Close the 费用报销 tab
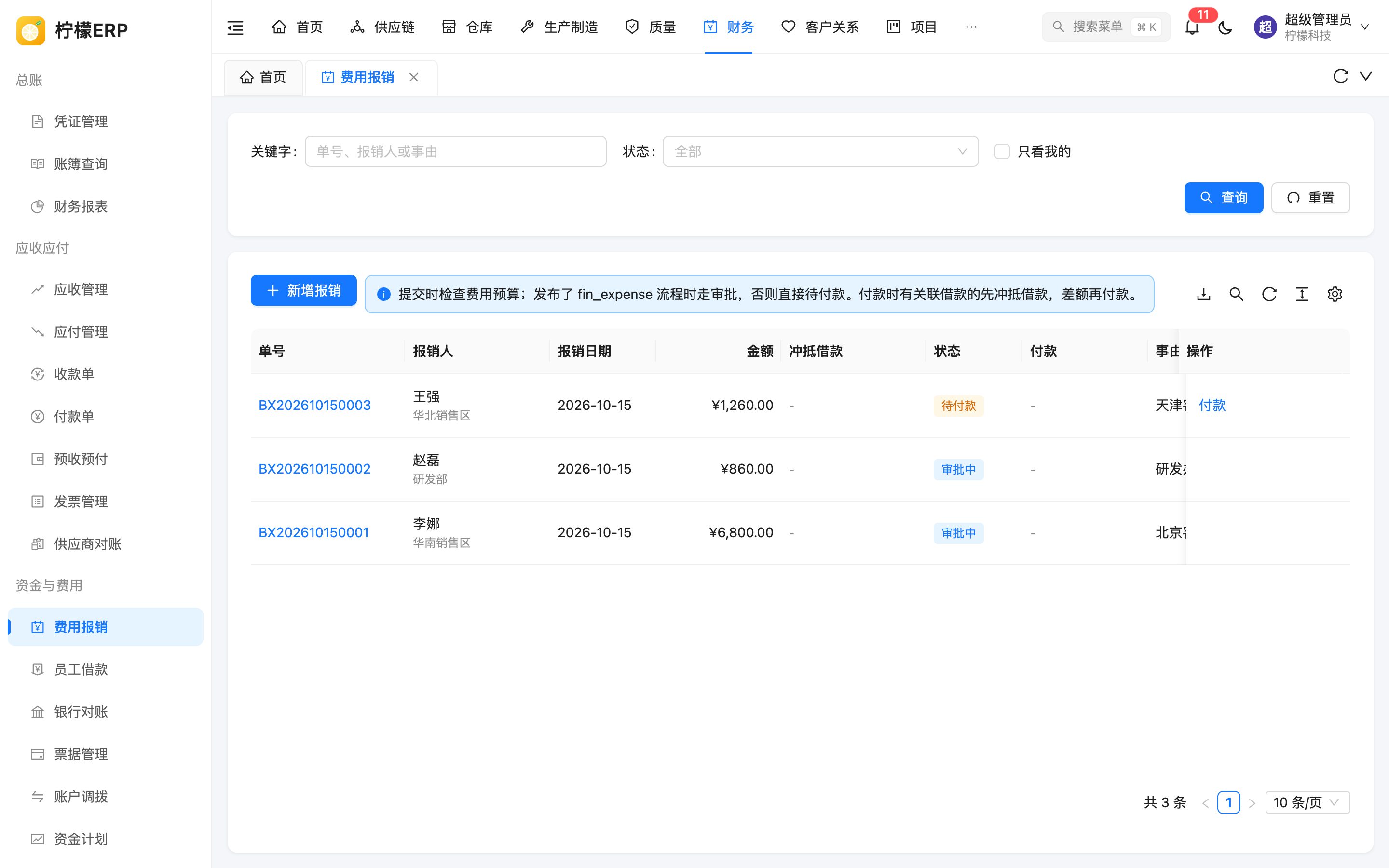1389x868 pixels. [414, 77]
